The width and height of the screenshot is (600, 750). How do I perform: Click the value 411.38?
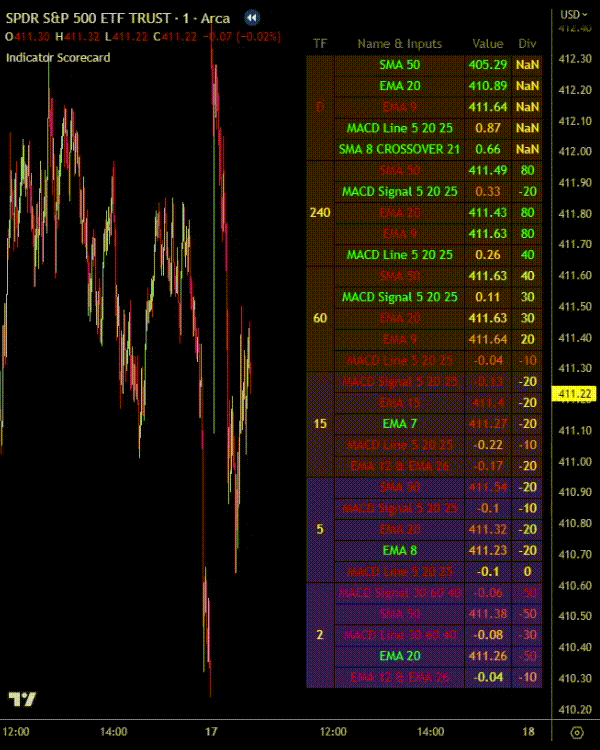488,614
